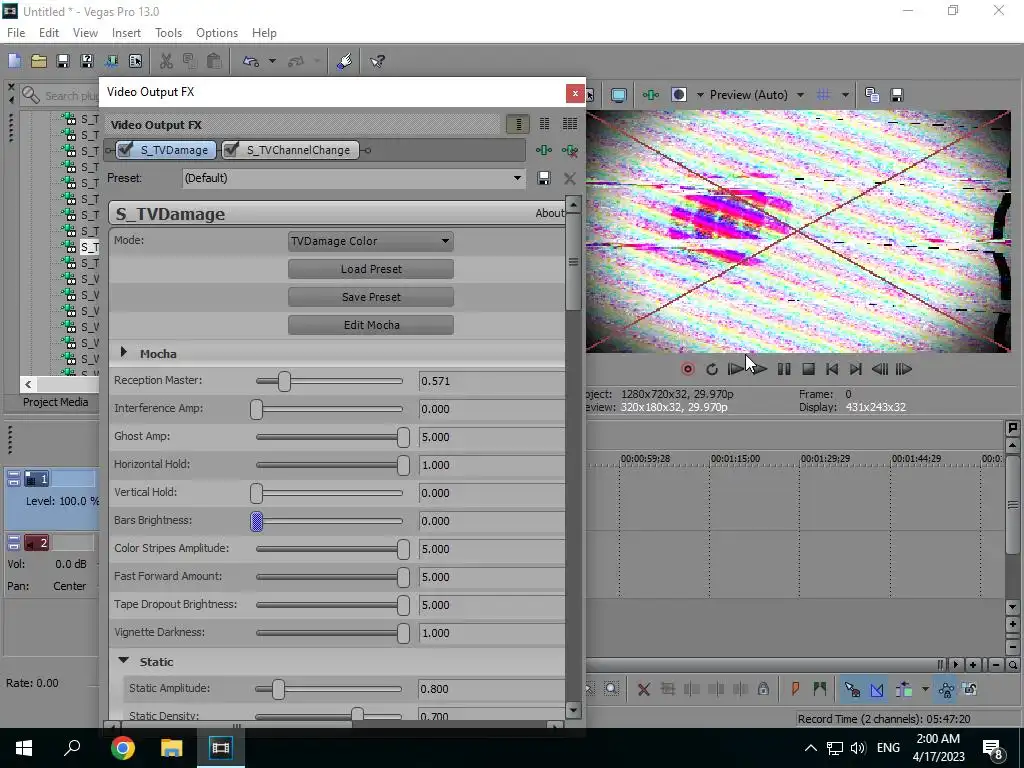Toggle the Enable Snapping icon in timeline toolbar
This screenshot has height=768, width=1024.
pos(852,689)
